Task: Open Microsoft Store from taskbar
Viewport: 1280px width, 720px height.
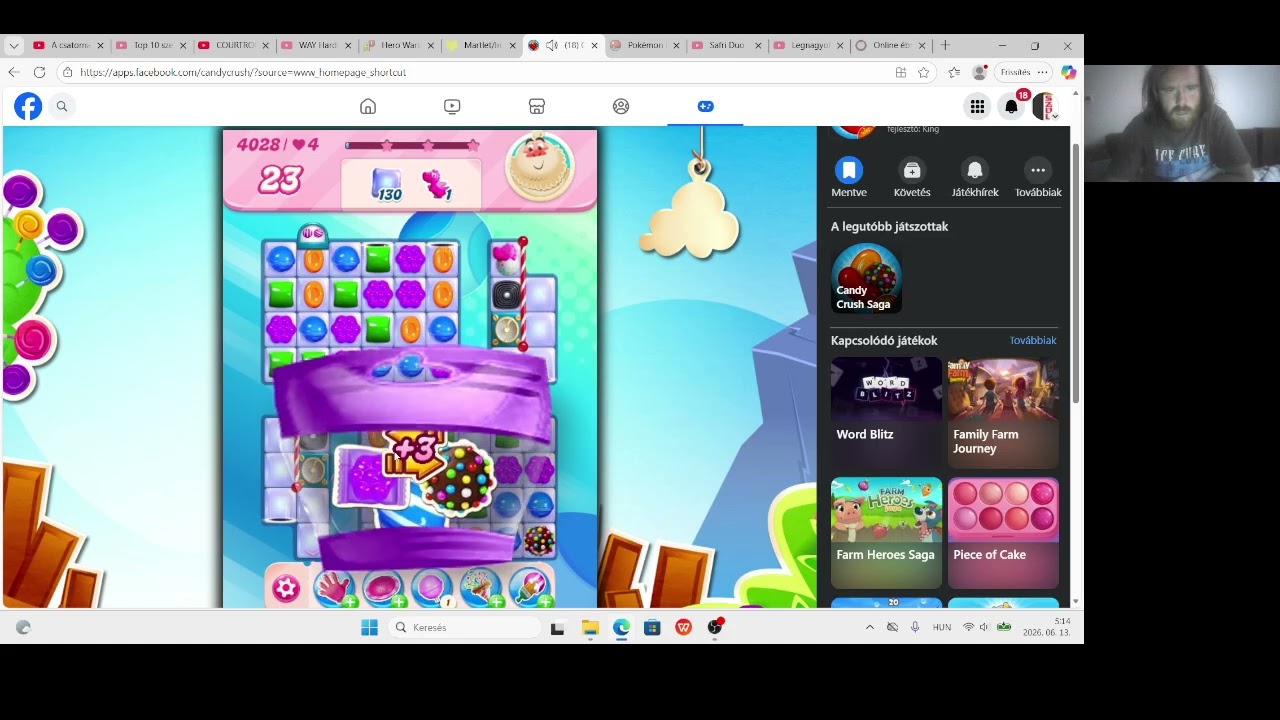Action: [652, 627]
